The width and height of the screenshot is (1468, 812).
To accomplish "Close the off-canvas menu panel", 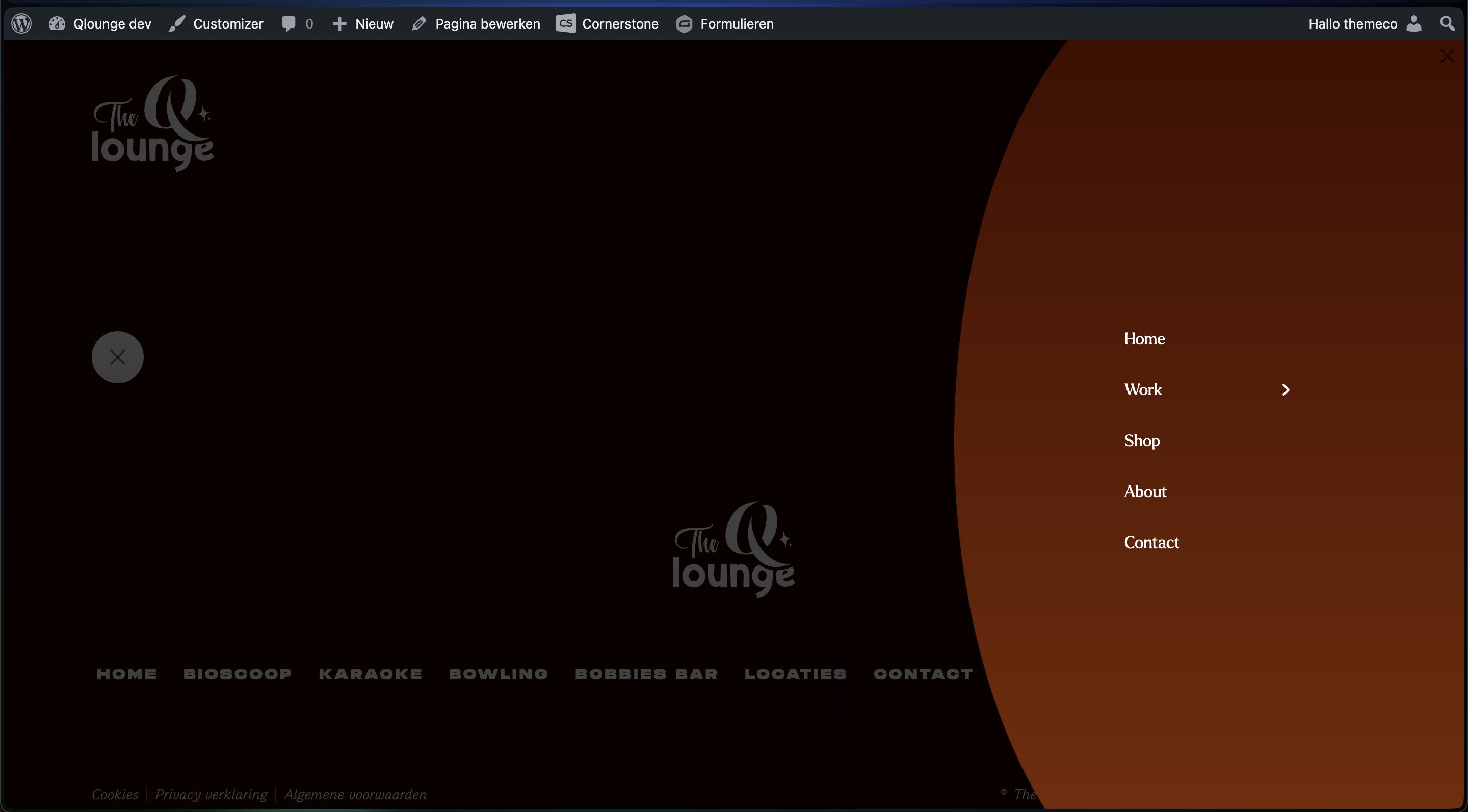I will pyautogui.click(x=1447, y=57).
